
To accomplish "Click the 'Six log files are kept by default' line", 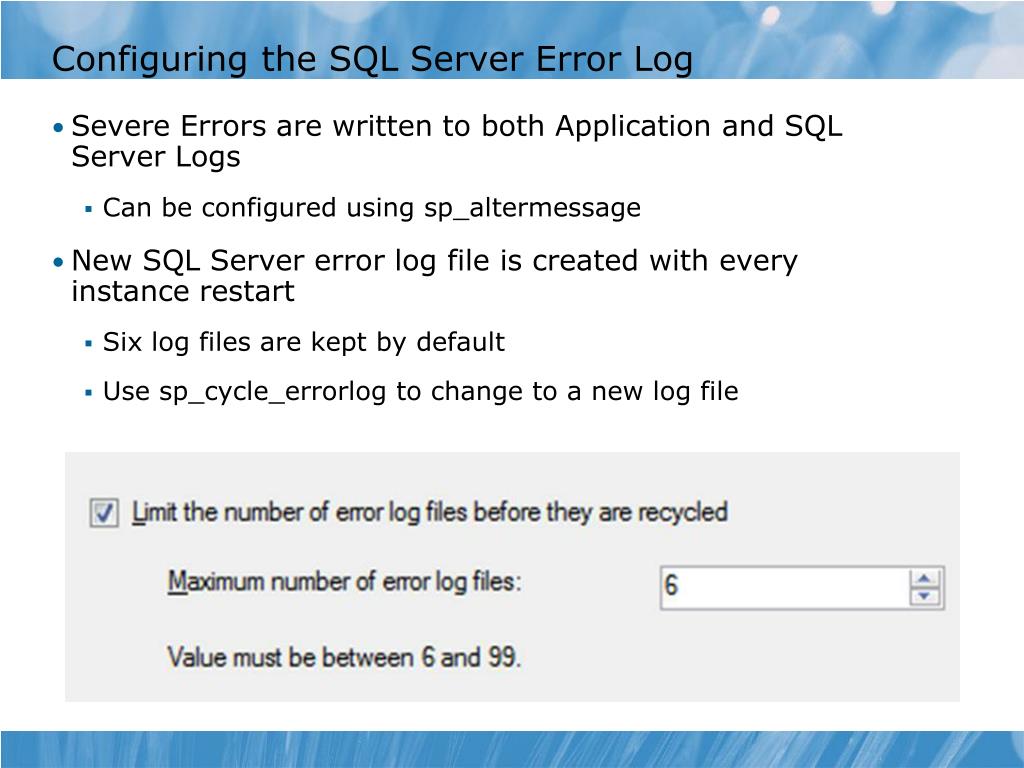I will pyautogui.click(x=304, y=342).
